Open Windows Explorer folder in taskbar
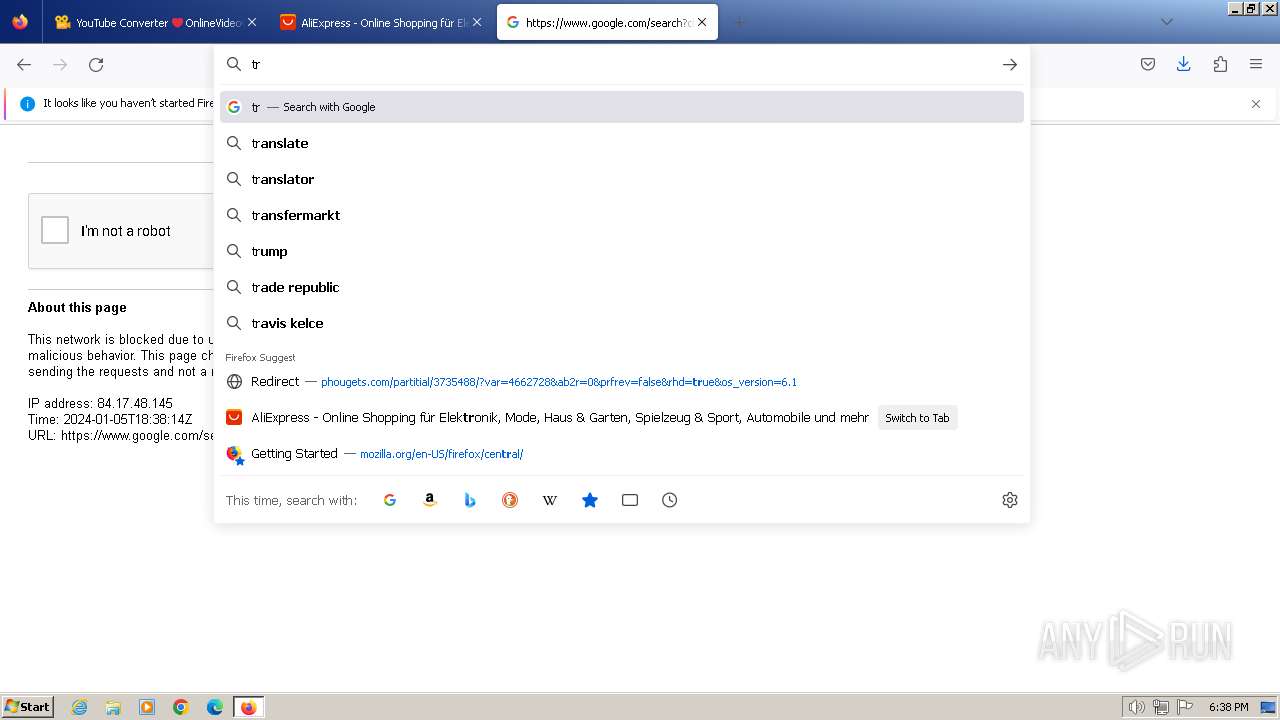Image resolution: width=1280 pixels, height=720 pixels. tap(113, 707)
